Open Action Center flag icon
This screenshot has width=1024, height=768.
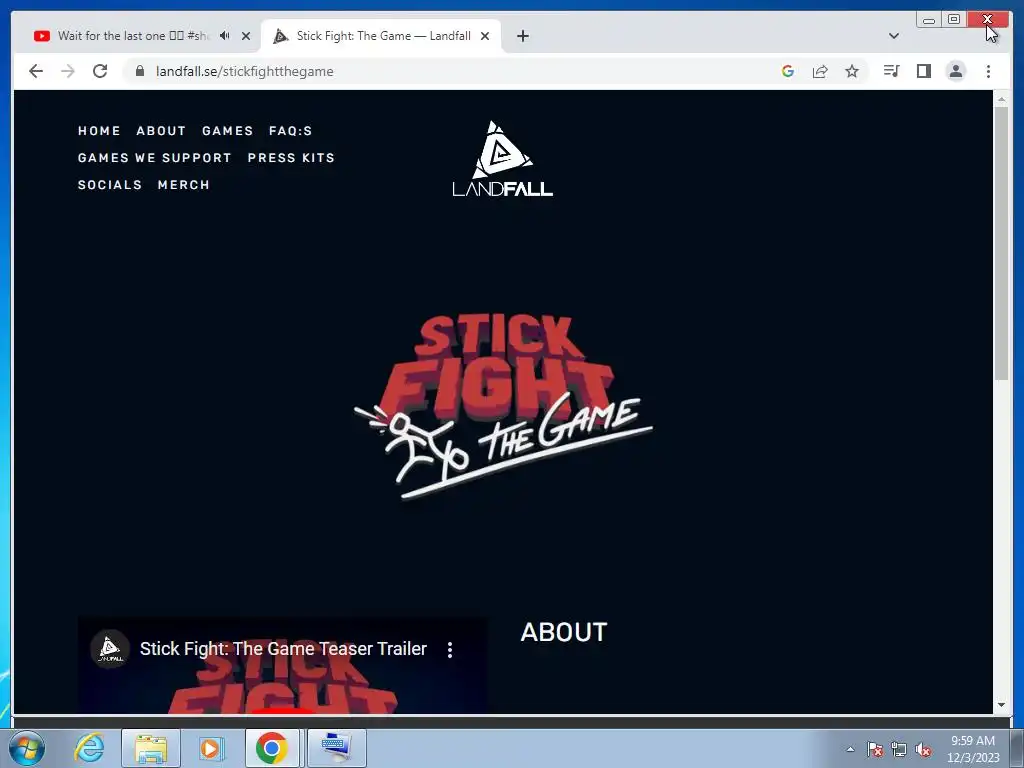pos(875,749)
